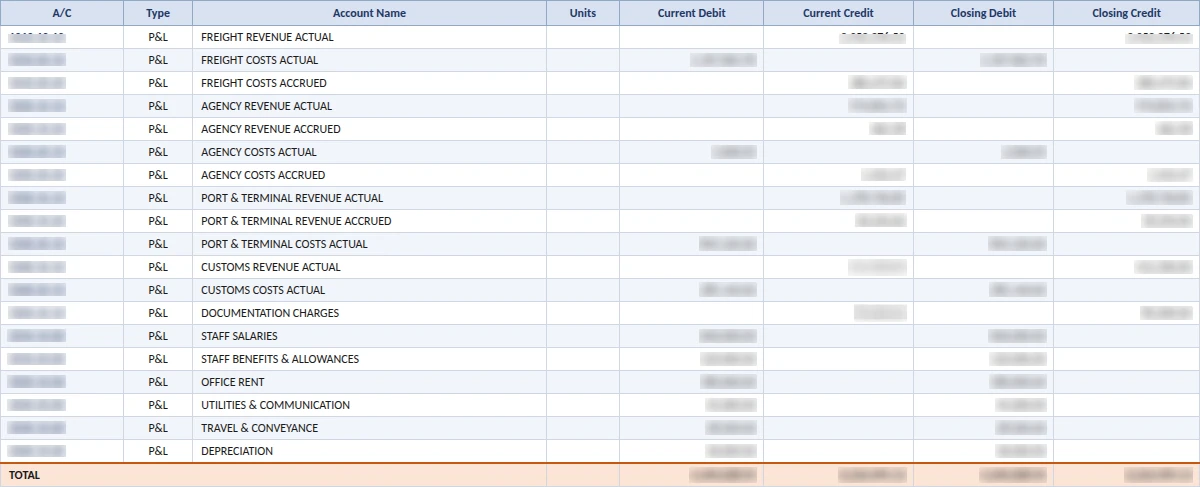Click Closing Debit value for OFFICE RENT
The image size is (1200, 487).
(x=1018, y=382)
